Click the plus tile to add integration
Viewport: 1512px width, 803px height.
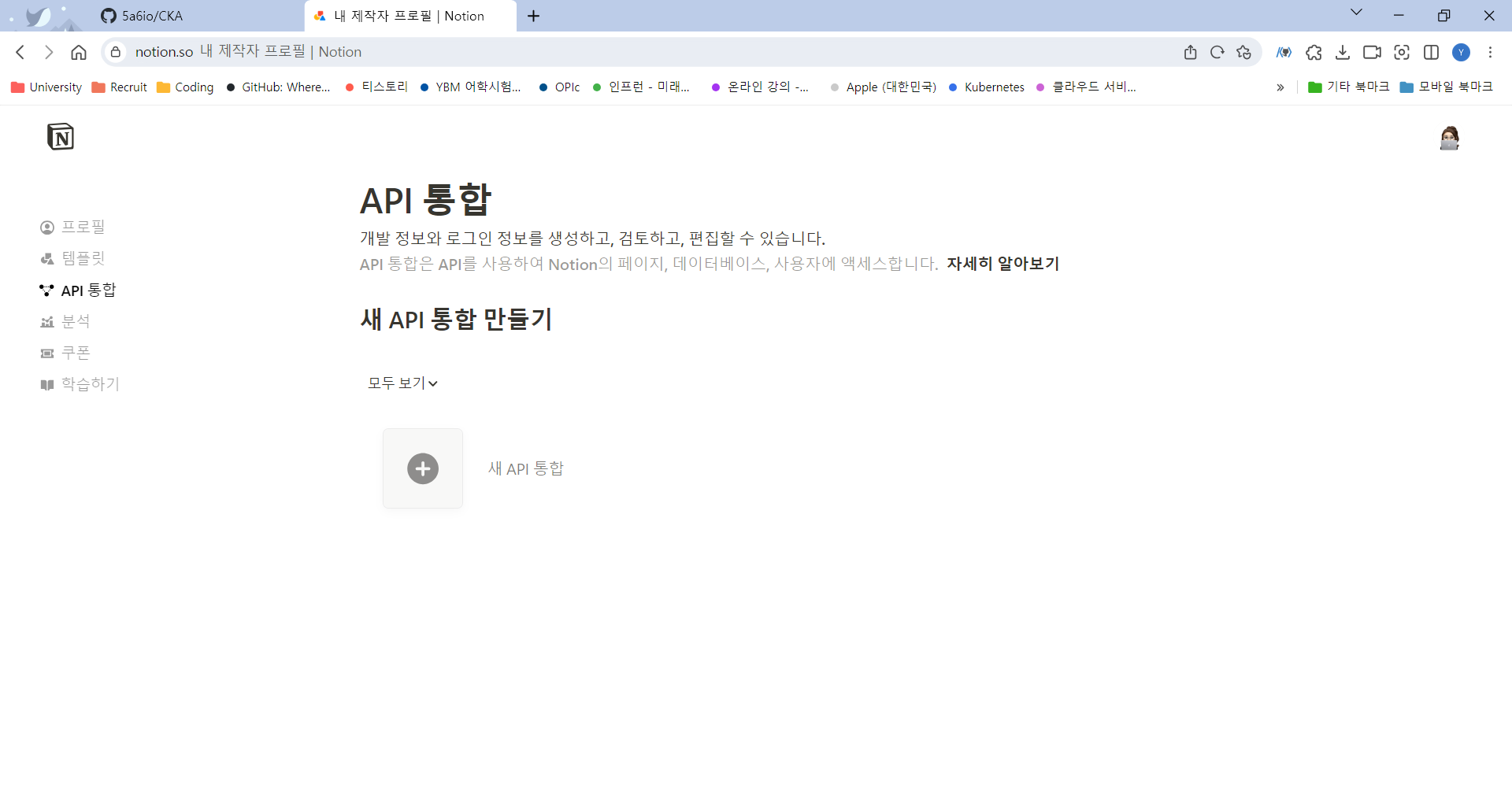(423, 468)
